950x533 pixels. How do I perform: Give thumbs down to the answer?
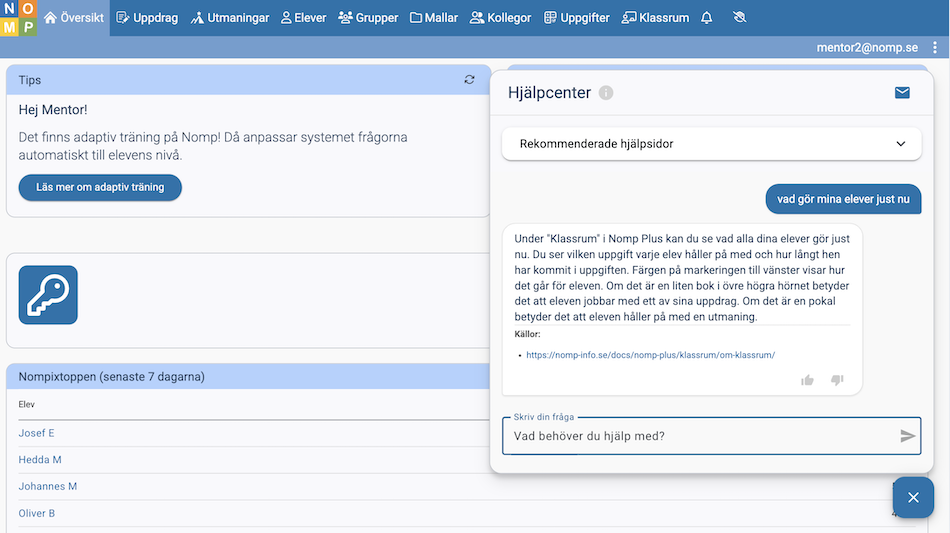pos(837,380)
